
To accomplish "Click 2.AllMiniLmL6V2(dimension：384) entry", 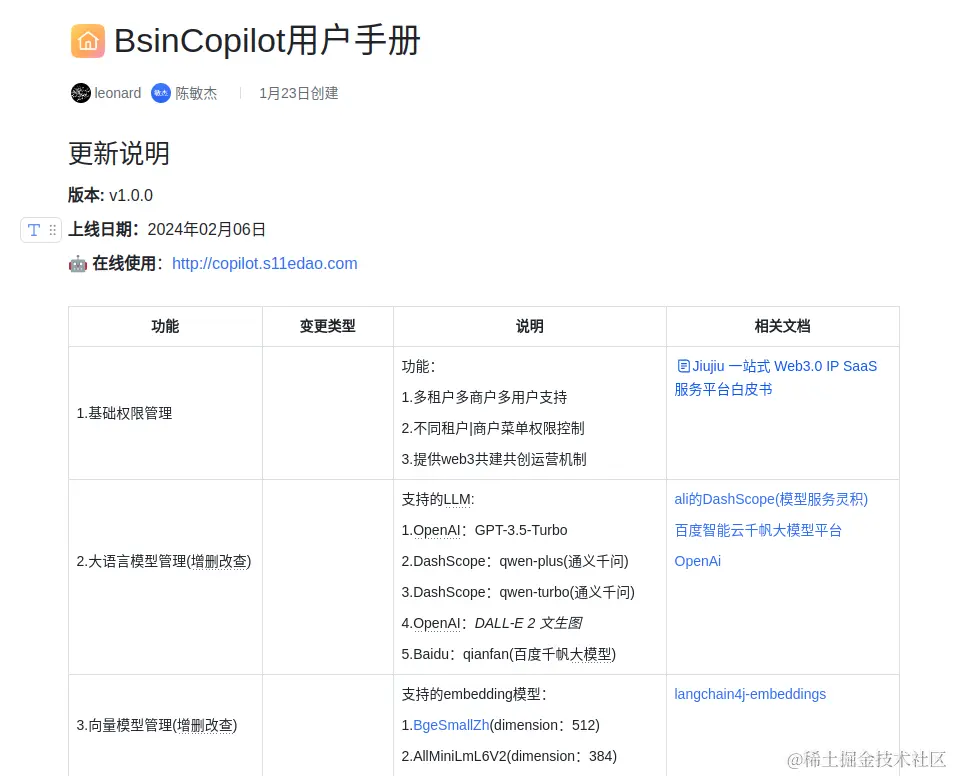I will (x=509, y=756).
